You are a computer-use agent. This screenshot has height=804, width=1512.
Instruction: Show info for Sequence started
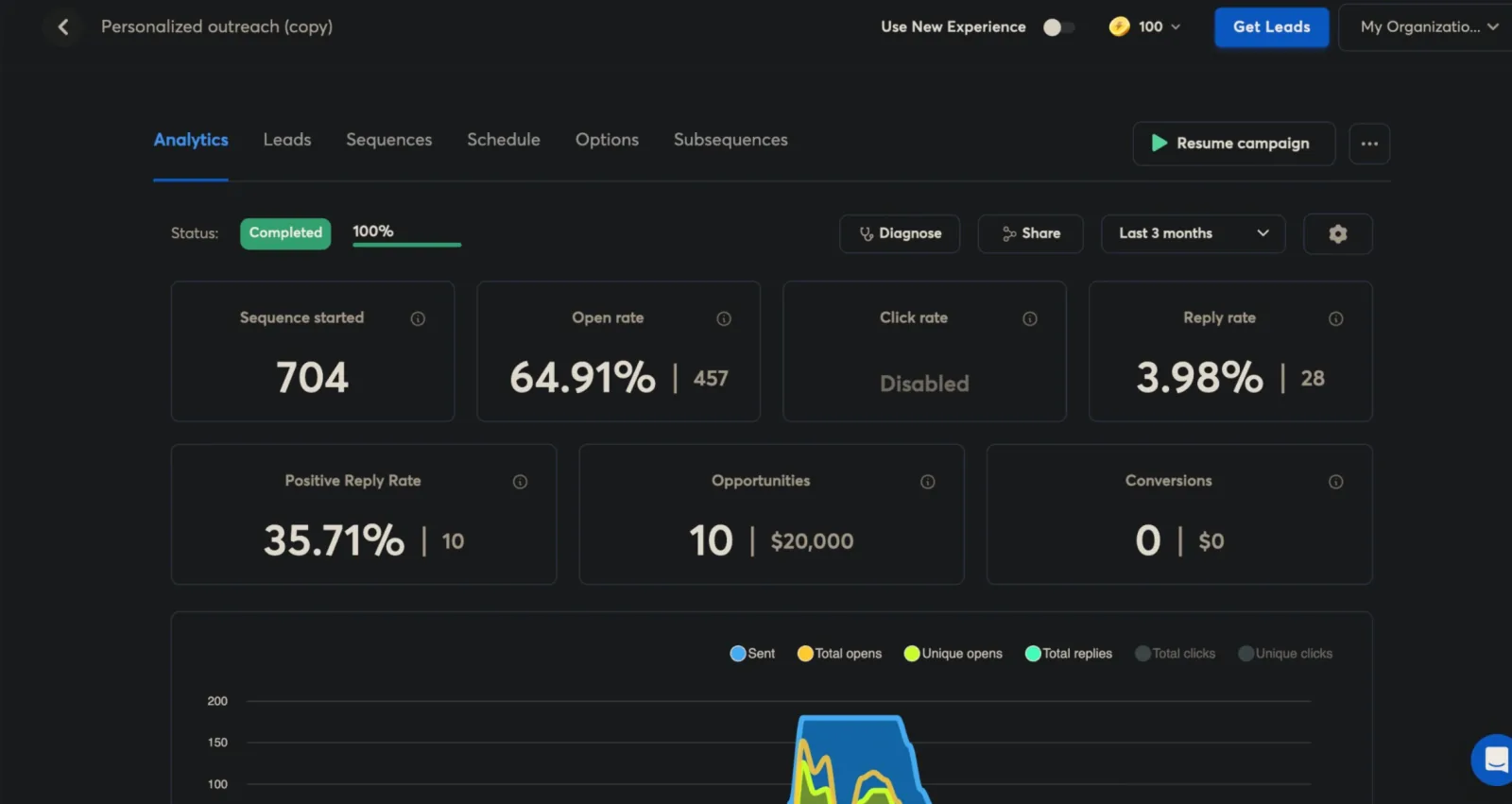coord(418,319)
